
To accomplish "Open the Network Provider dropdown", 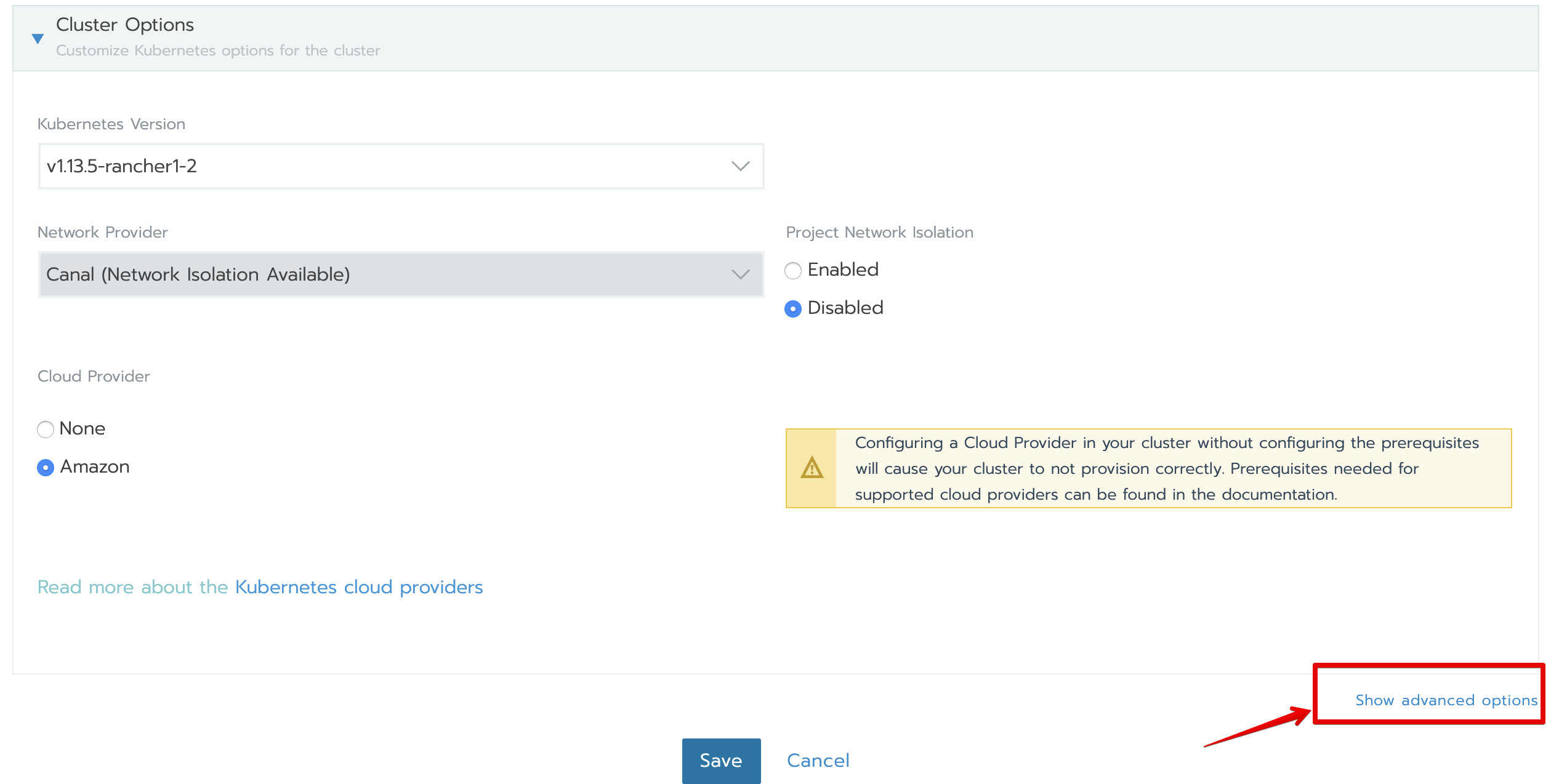I will [x=400, y=274].
